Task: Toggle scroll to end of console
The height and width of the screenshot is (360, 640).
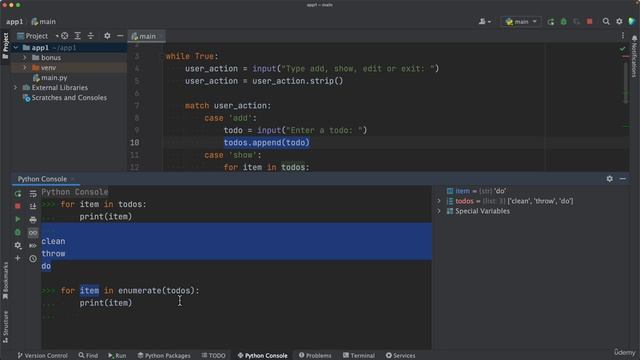Action: coord(33,206)
